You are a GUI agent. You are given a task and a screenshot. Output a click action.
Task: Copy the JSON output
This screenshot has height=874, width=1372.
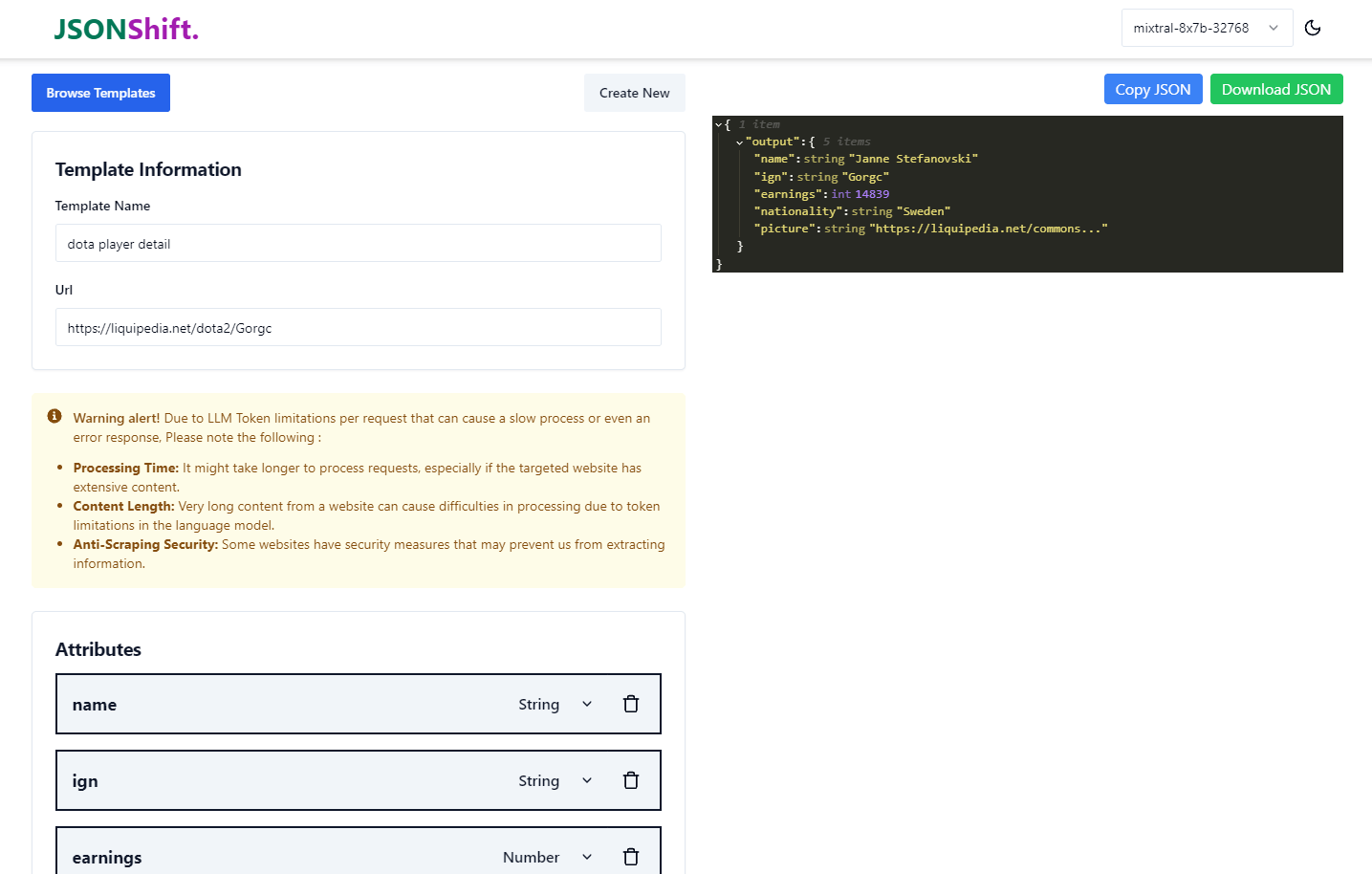(x=1153, y=89)
